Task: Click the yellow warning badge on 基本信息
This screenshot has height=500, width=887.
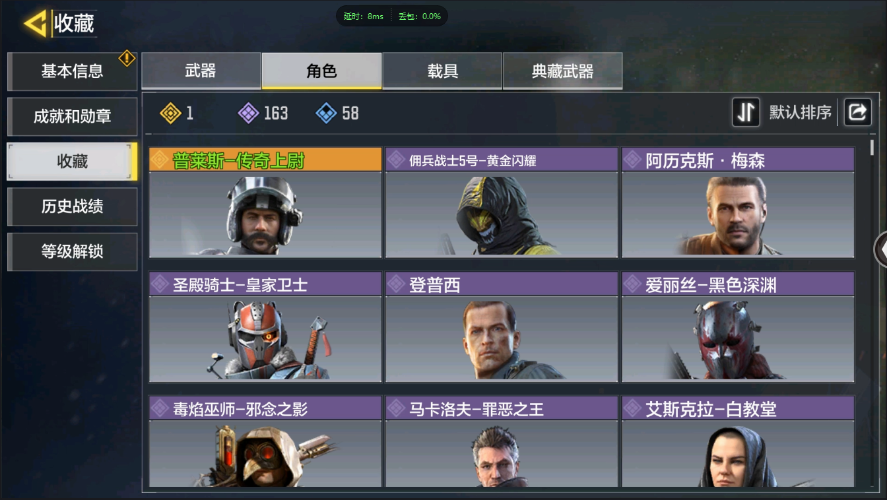Action: 127,58
